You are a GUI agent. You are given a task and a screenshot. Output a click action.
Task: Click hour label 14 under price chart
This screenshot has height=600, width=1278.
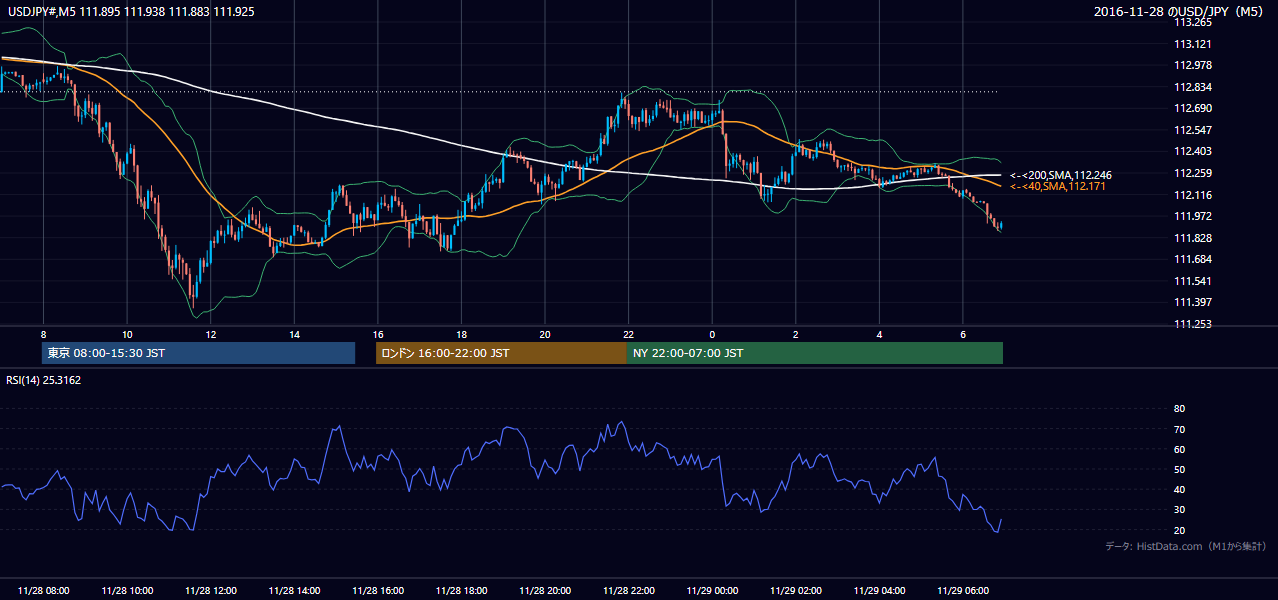tap(294, 334)
